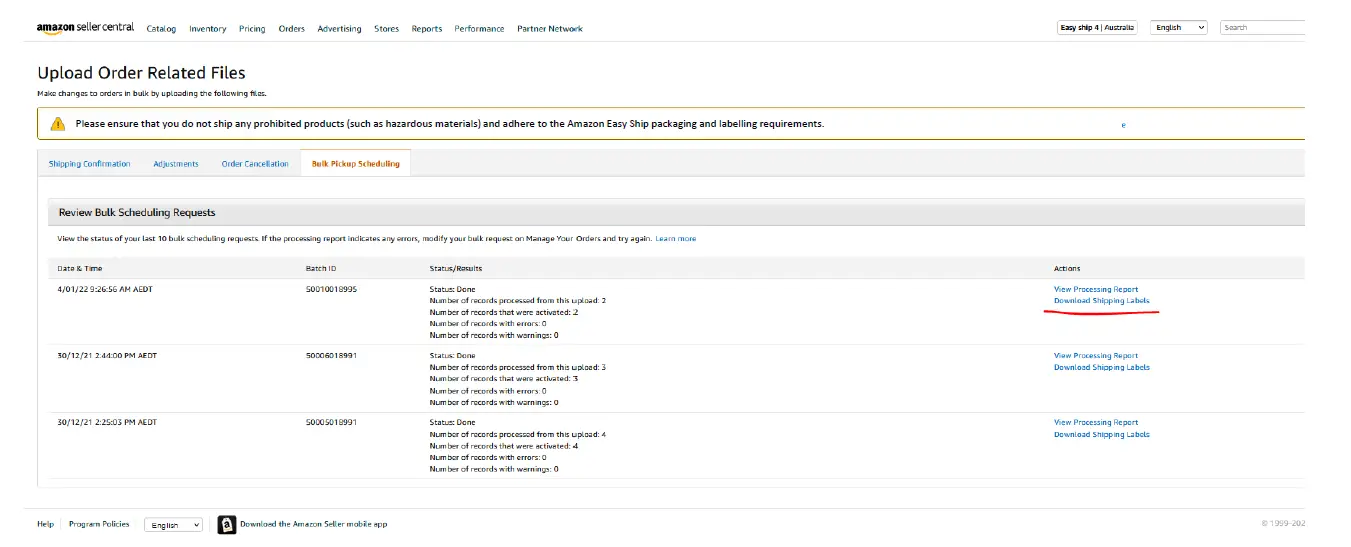Open the Advertising menu
1351x547 pixels.
(x=339, y=29)
